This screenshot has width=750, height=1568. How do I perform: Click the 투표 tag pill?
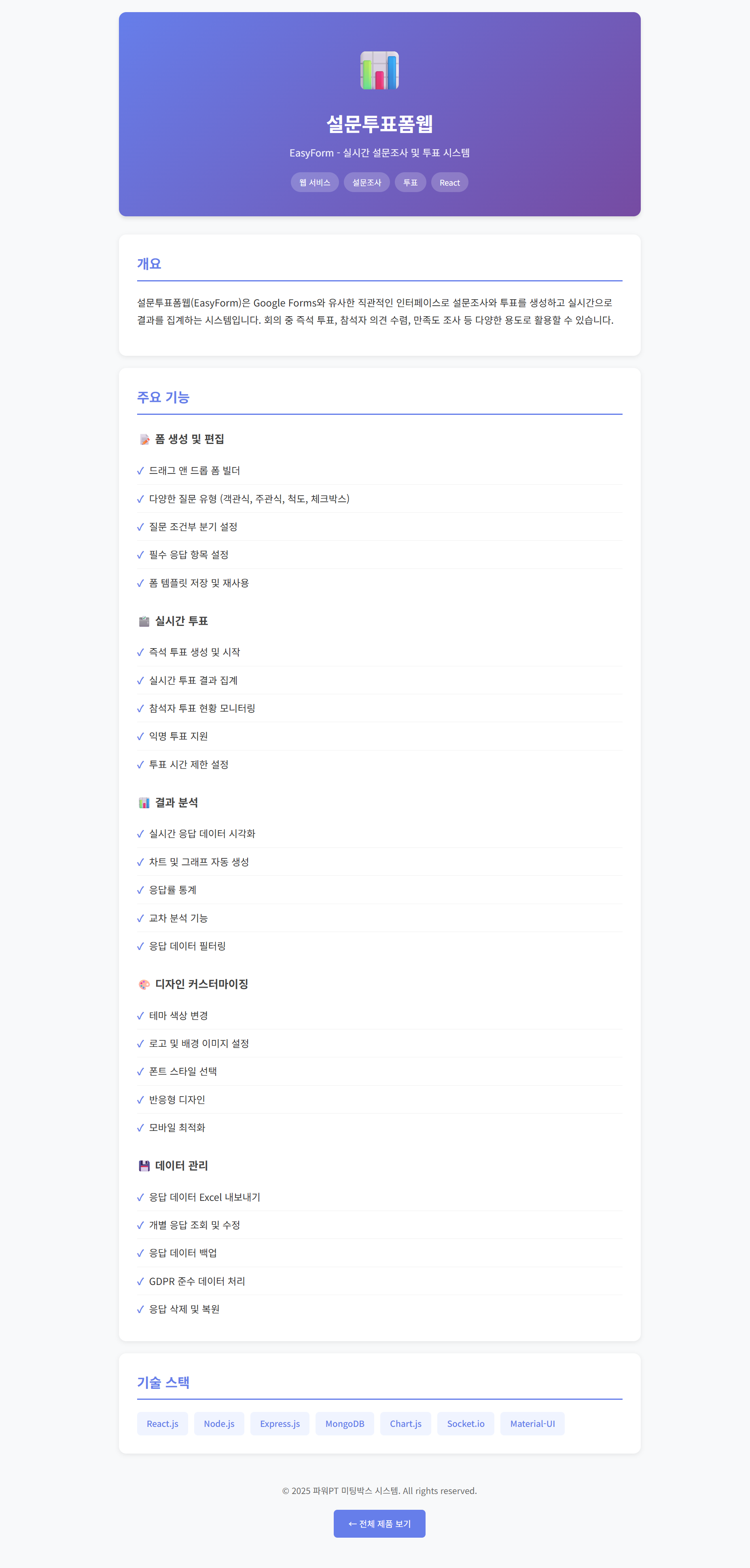coord(410,183)
